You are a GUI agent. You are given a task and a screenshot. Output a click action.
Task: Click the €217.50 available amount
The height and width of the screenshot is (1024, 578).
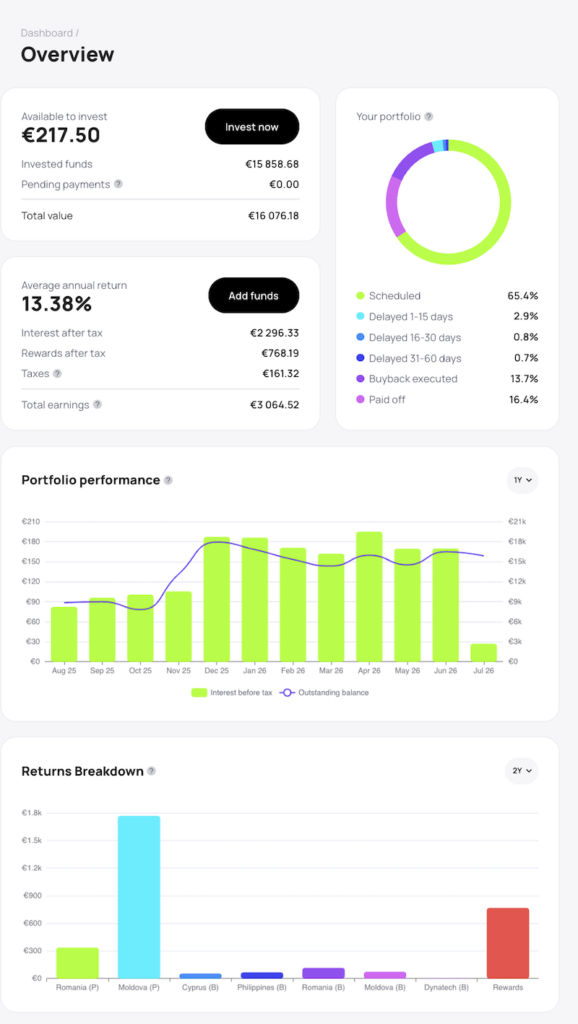pos(61,135)
